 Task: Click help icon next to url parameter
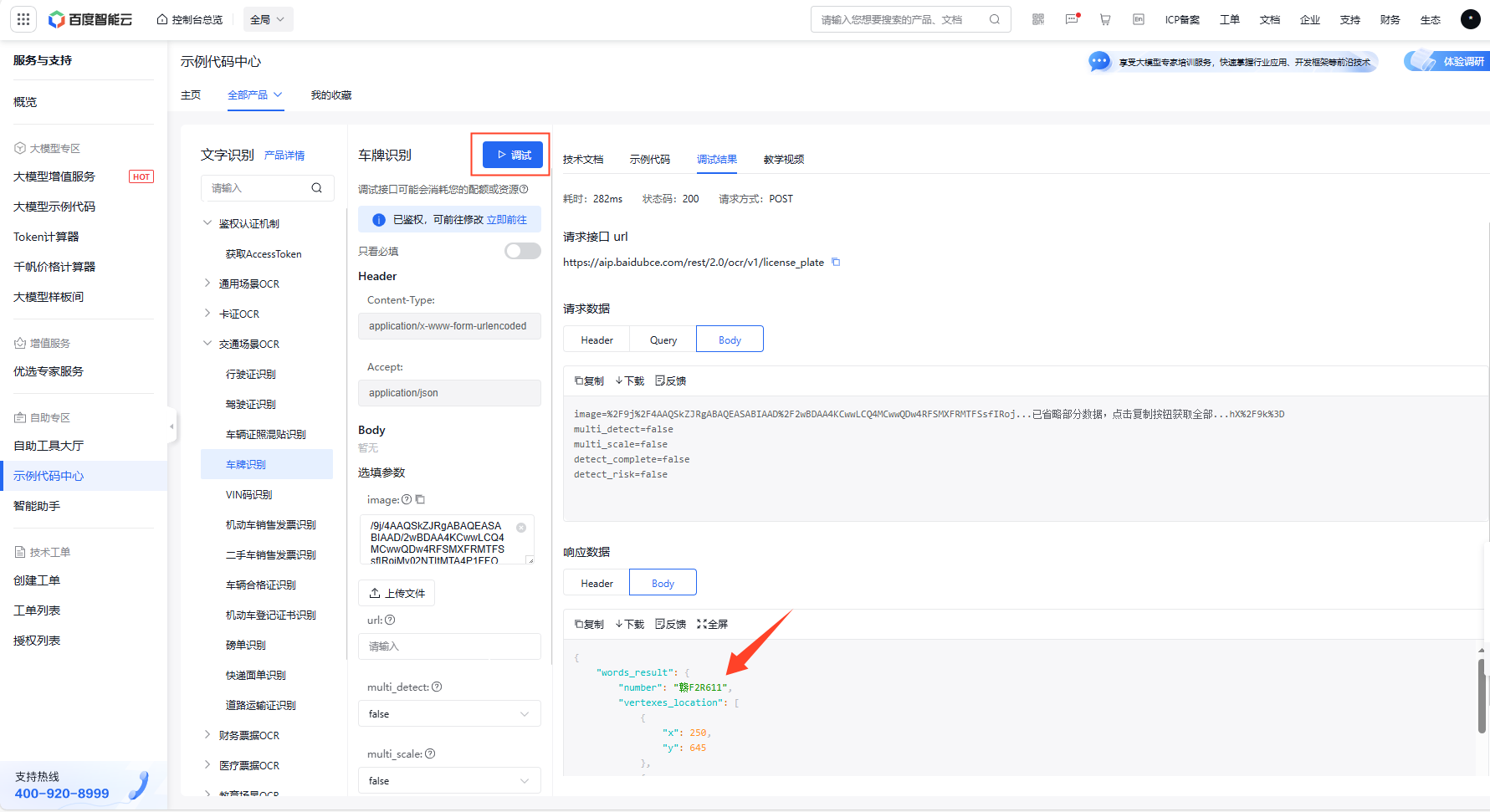click(x=390, y=620)
